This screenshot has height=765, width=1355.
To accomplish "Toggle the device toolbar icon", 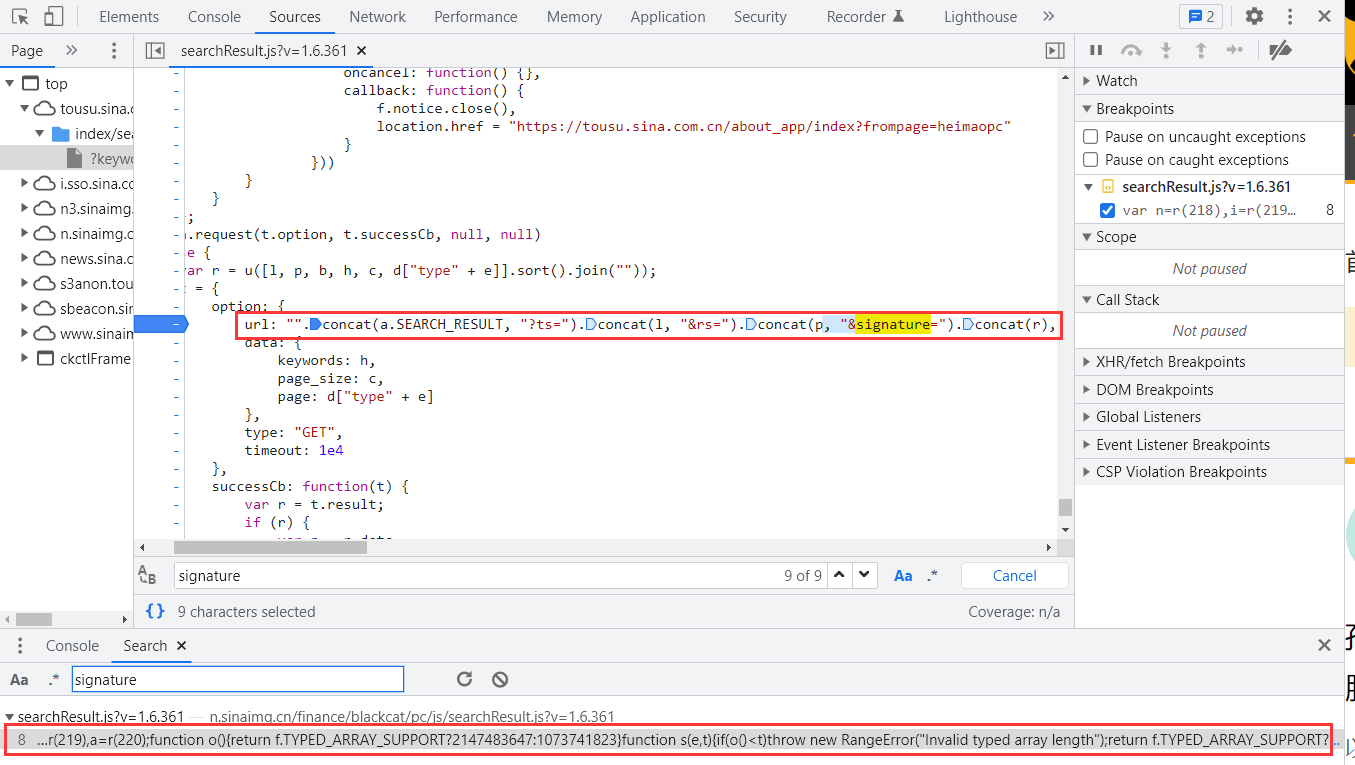I will pos(53,16).
